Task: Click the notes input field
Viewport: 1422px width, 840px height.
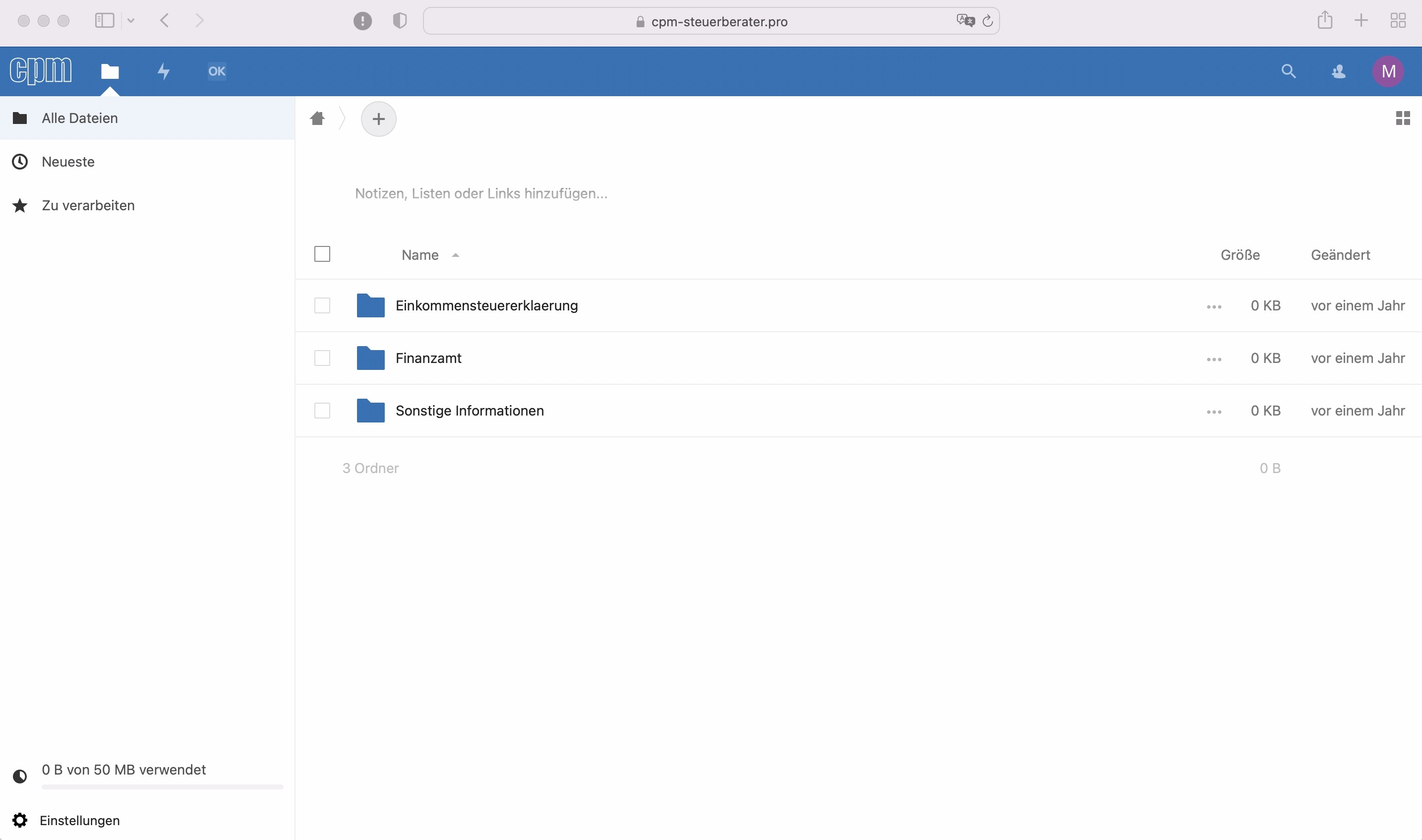Action: 481,193
